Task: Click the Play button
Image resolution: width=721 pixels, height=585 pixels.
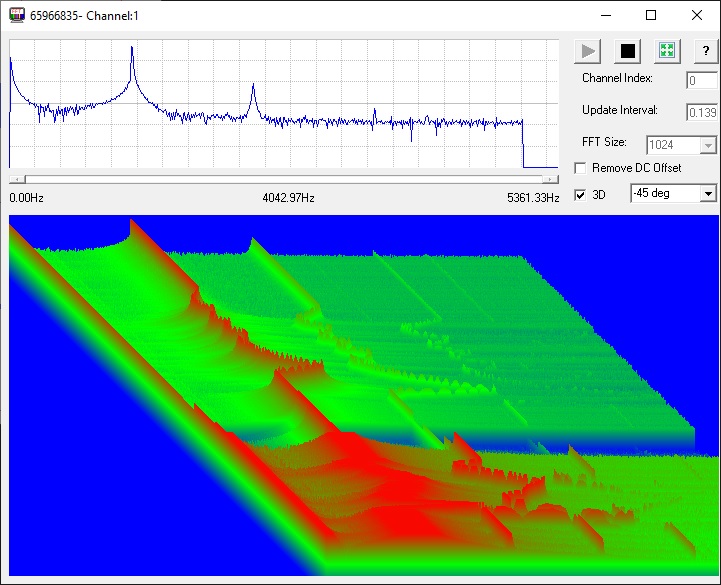Action: 588,51
